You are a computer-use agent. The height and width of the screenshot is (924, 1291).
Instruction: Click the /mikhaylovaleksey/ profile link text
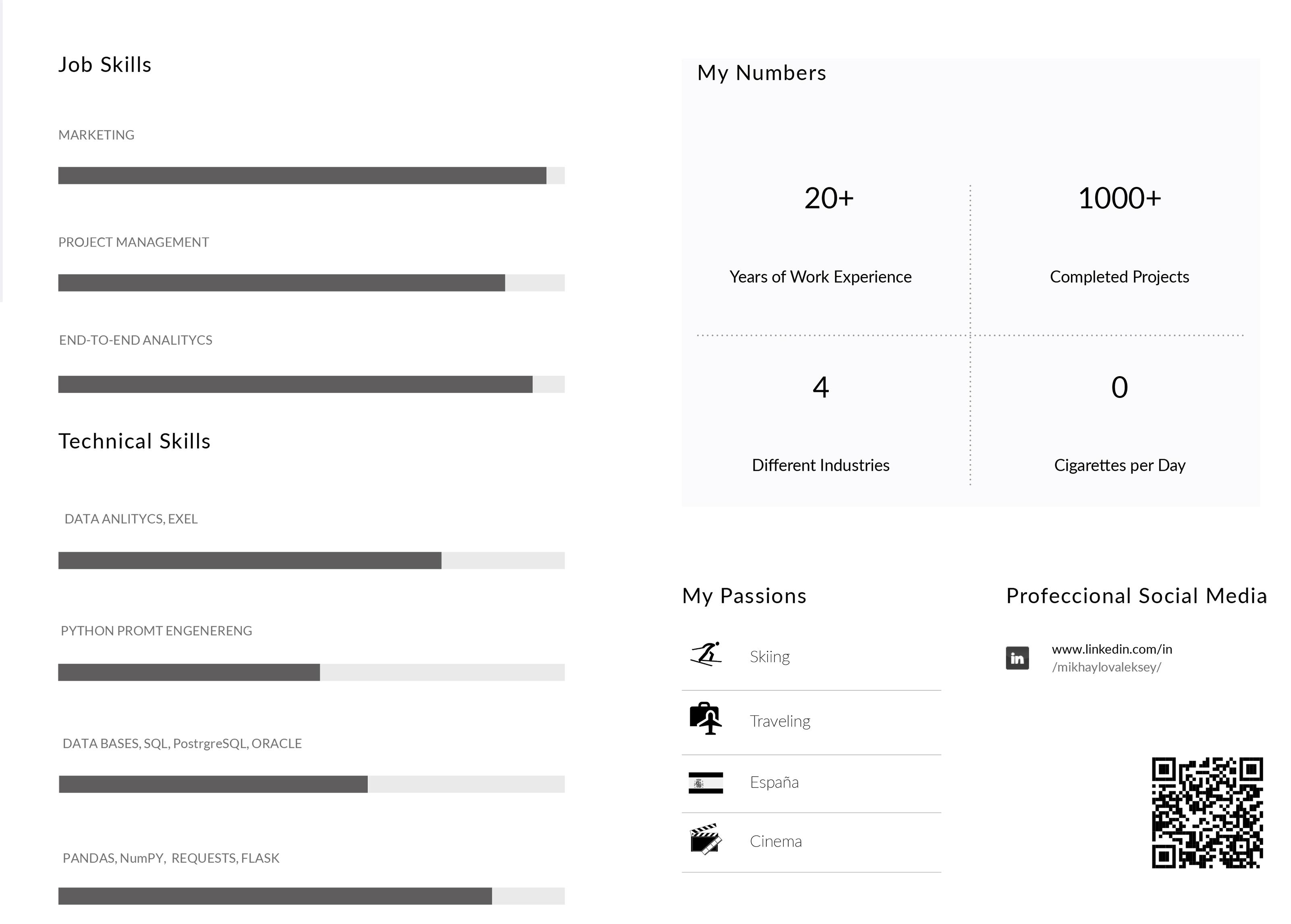pos(1106,667)
